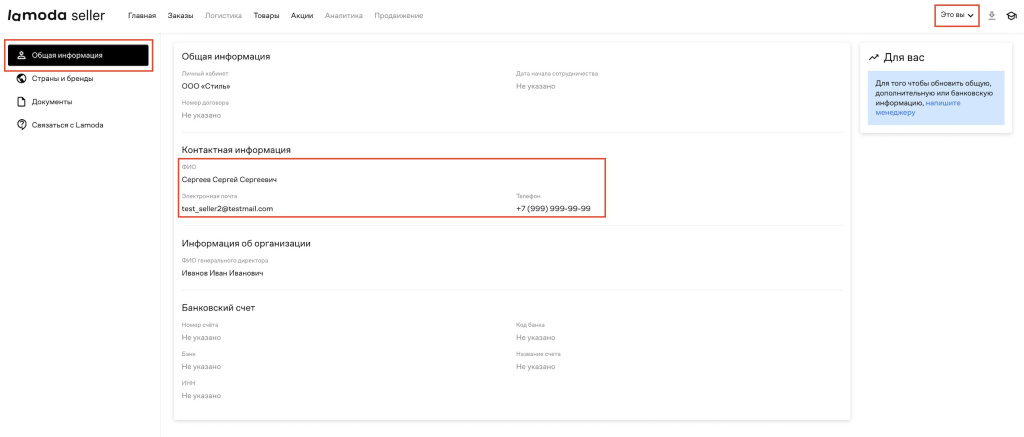
Task: Open the Главная menu item
Action: coord(142,16)
